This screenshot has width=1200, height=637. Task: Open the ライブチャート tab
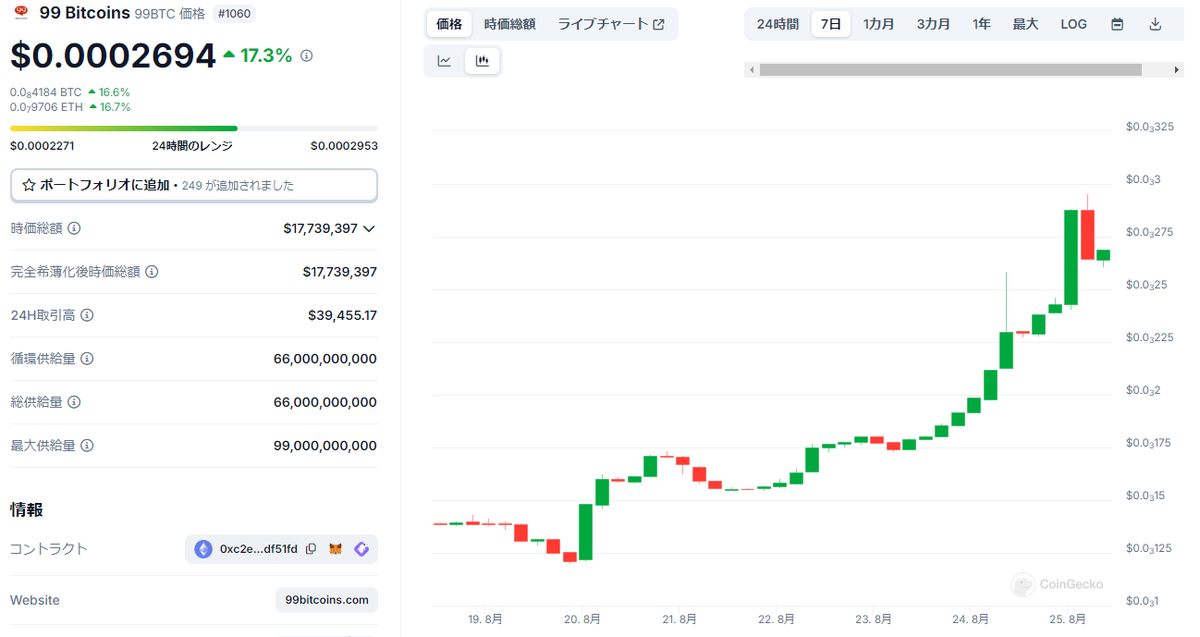point(611,24)
